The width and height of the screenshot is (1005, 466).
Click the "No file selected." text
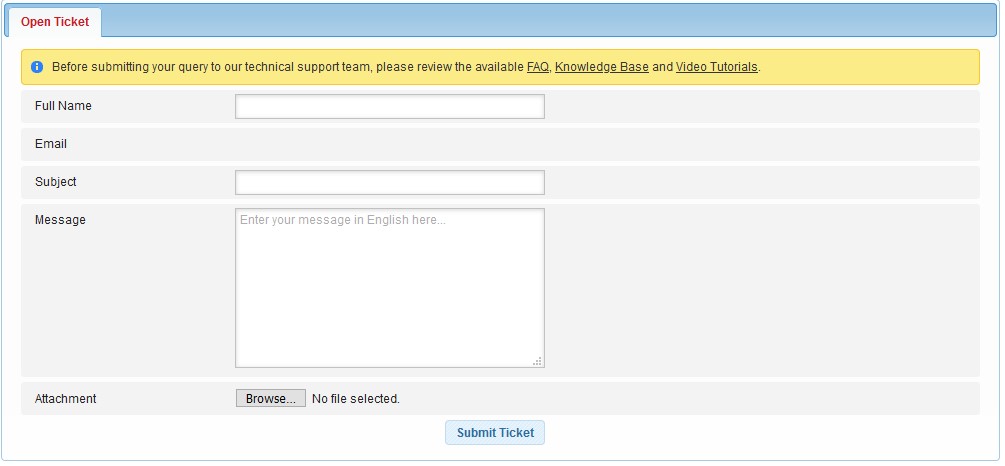click(356, 399)
